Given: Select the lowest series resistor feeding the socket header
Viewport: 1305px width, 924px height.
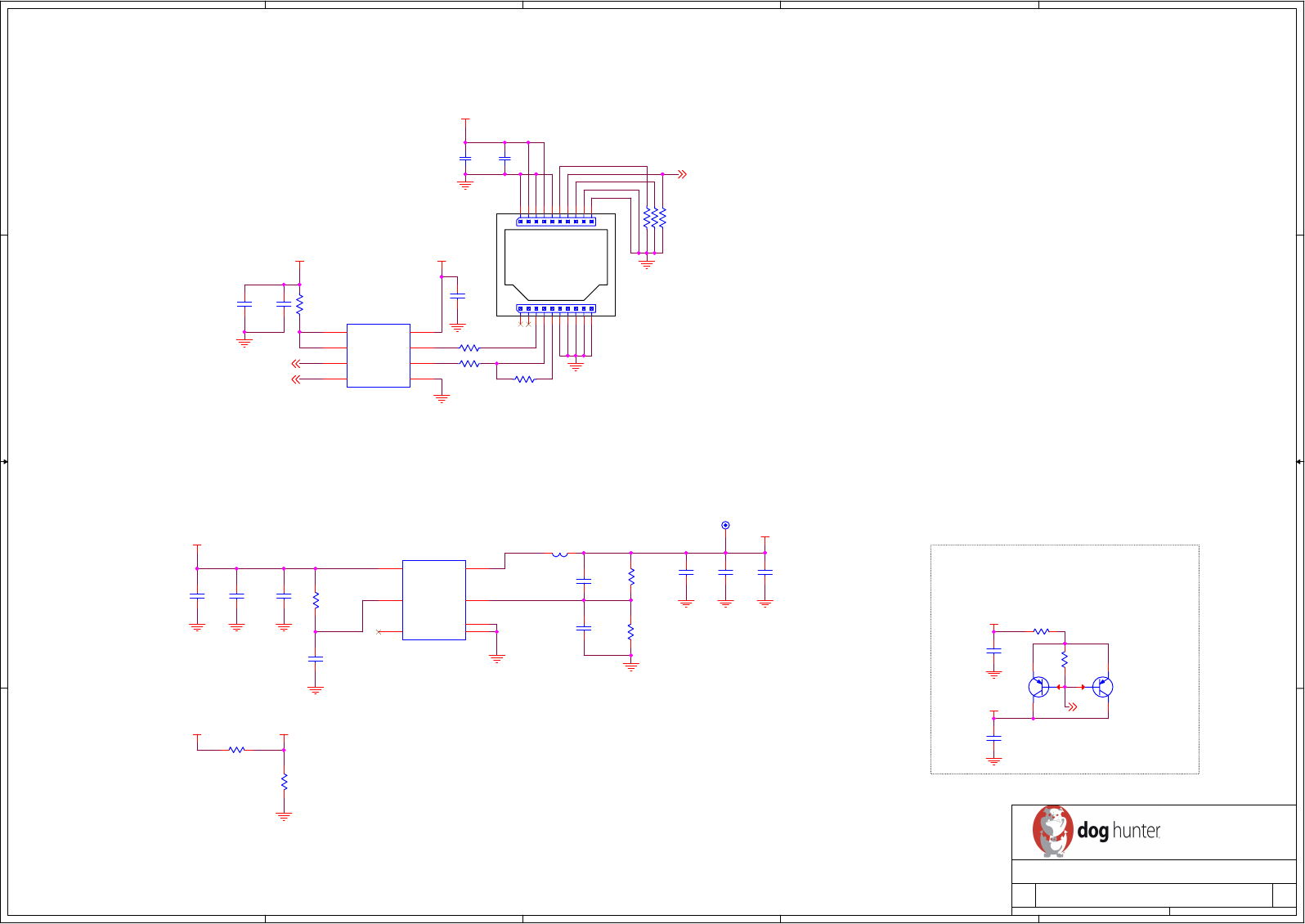Looking at the screenshot, I should 525,379.
